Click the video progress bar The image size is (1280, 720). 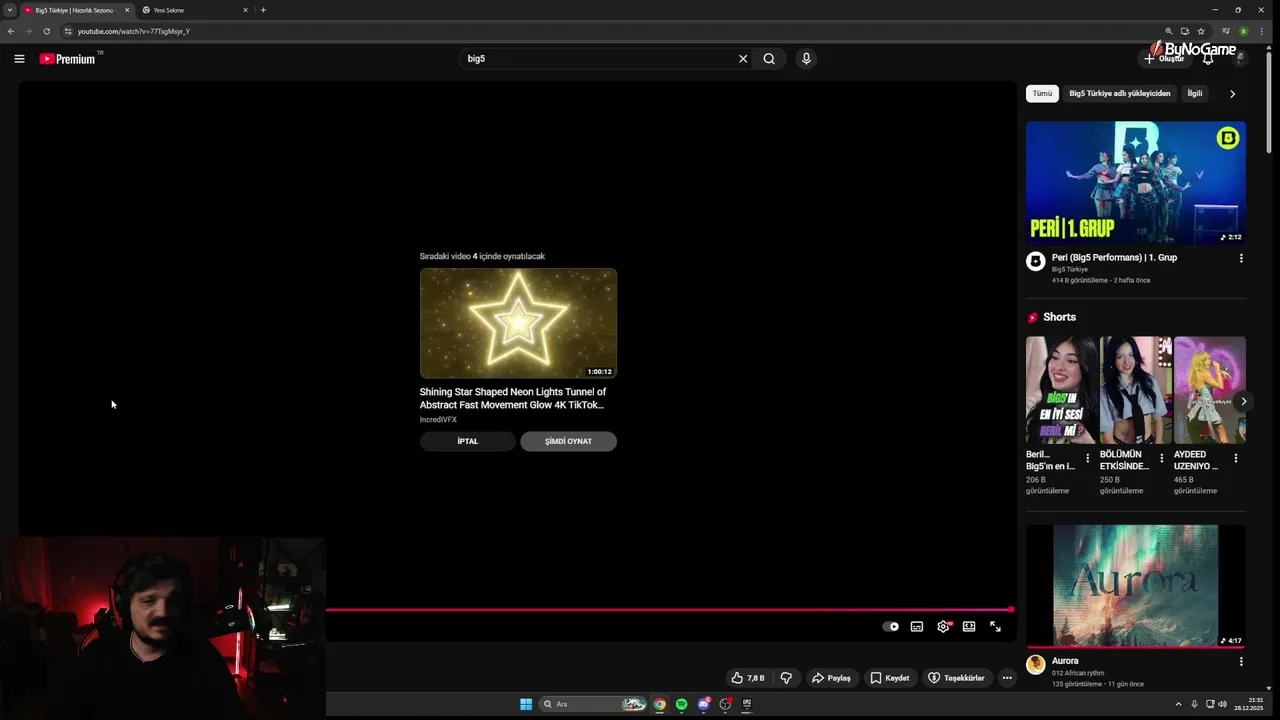669,609
